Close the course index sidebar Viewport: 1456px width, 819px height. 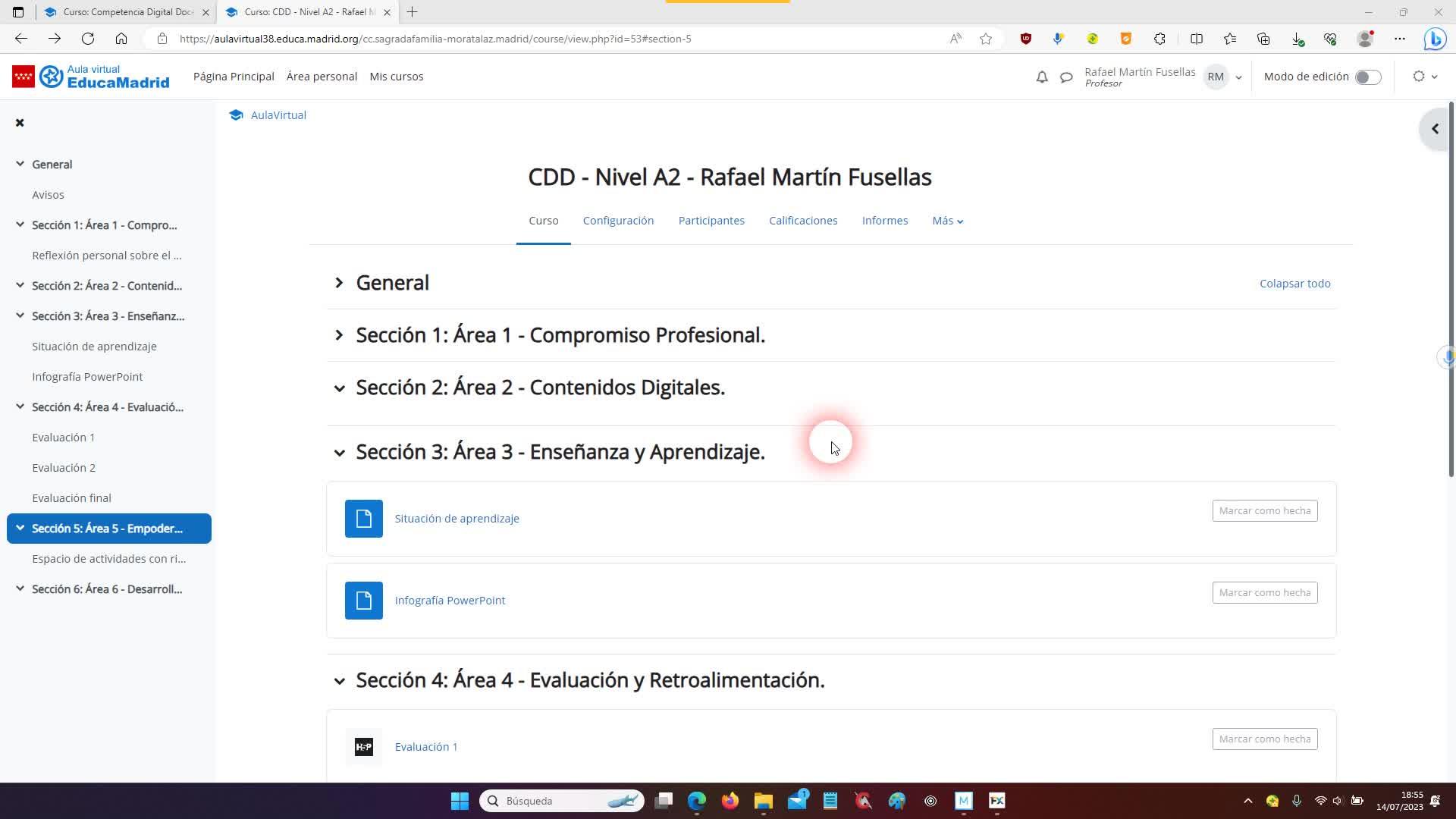[20, 123]
